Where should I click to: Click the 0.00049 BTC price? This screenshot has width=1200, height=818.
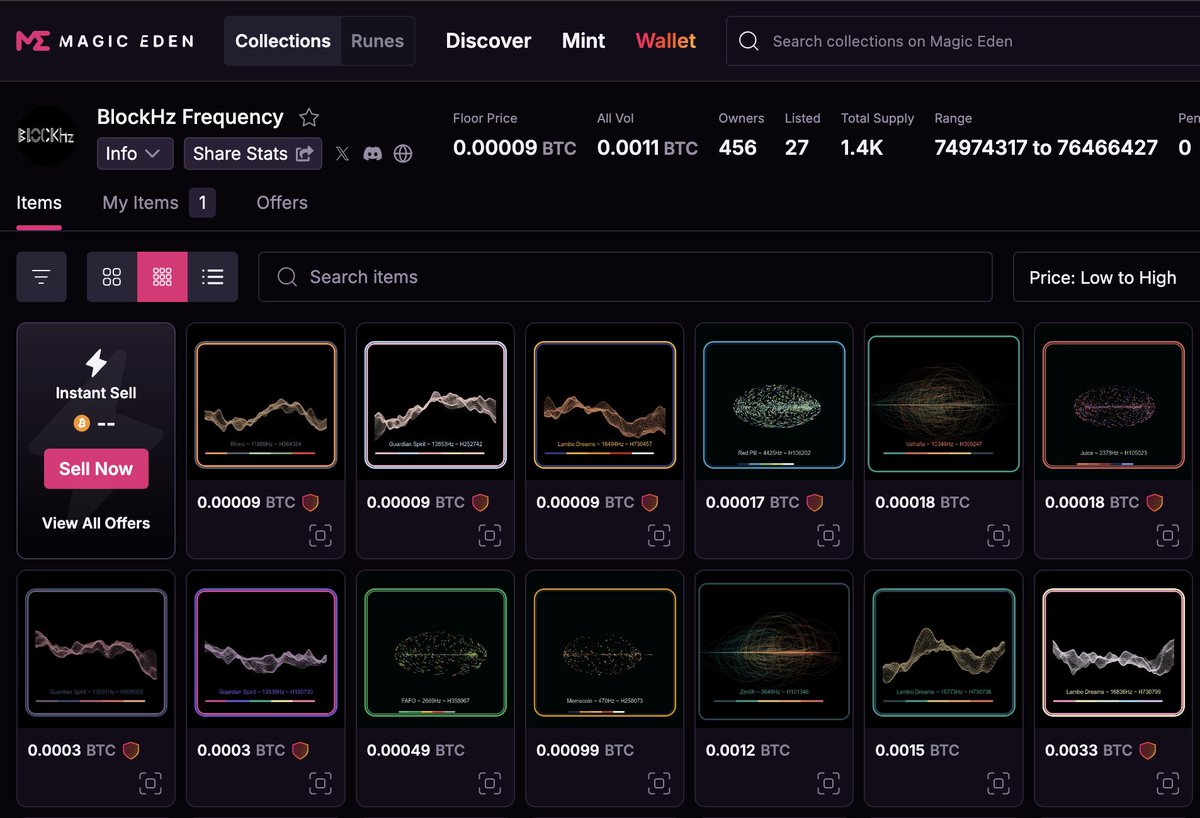[415, 750]
